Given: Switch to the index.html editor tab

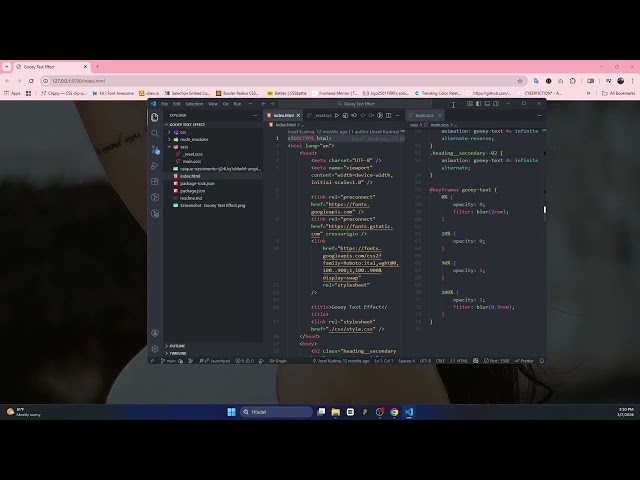Looking at the screenshot, I should click(283, 116).
